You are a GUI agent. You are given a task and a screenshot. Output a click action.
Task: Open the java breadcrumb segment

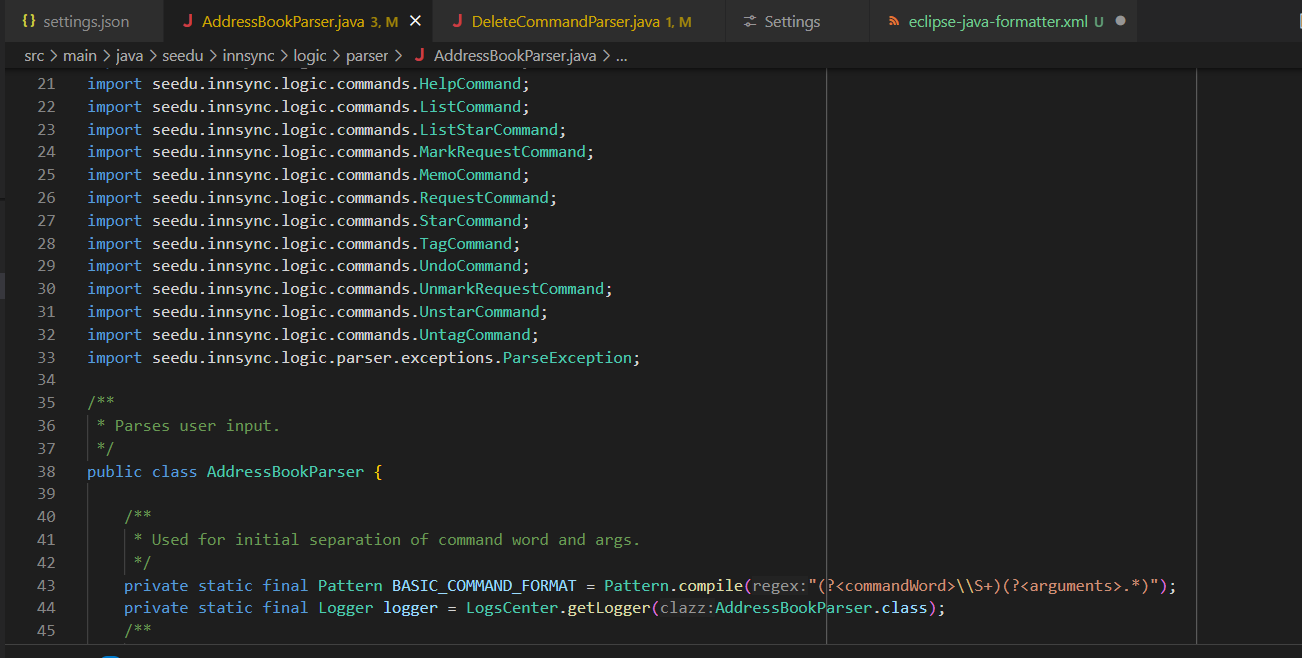[130, 56]
